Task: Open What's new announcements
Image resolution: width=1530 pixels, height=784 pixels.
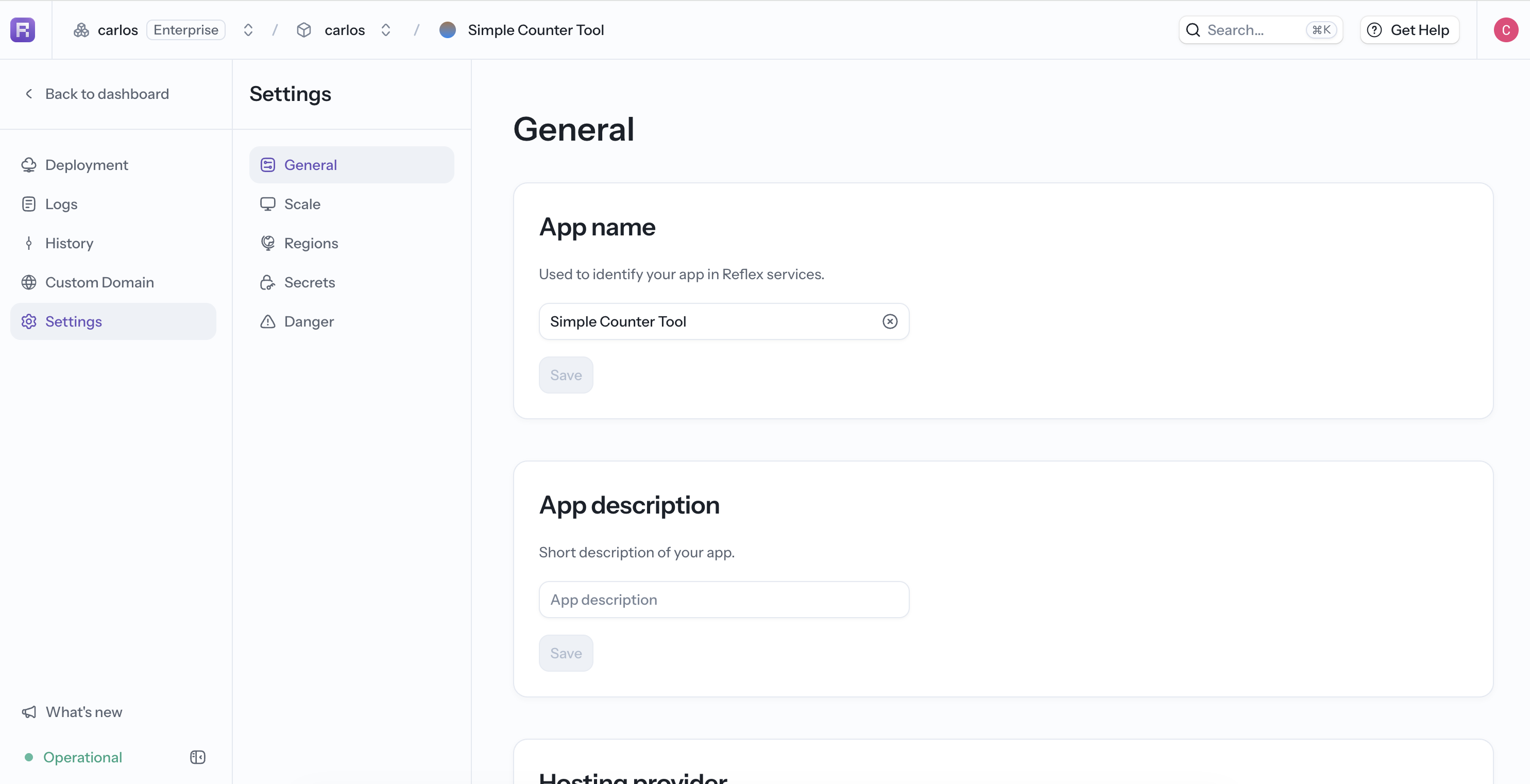Action: point(73,711)
